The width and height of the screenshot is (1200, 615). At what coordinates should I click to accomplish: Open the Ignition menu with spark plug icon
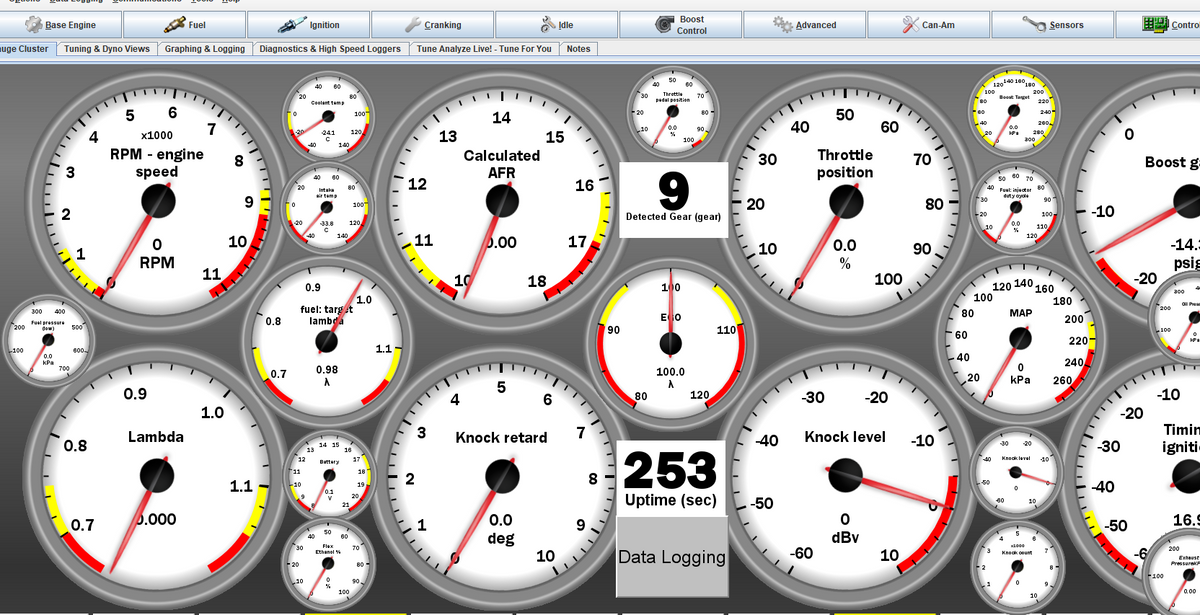[309, 24]
